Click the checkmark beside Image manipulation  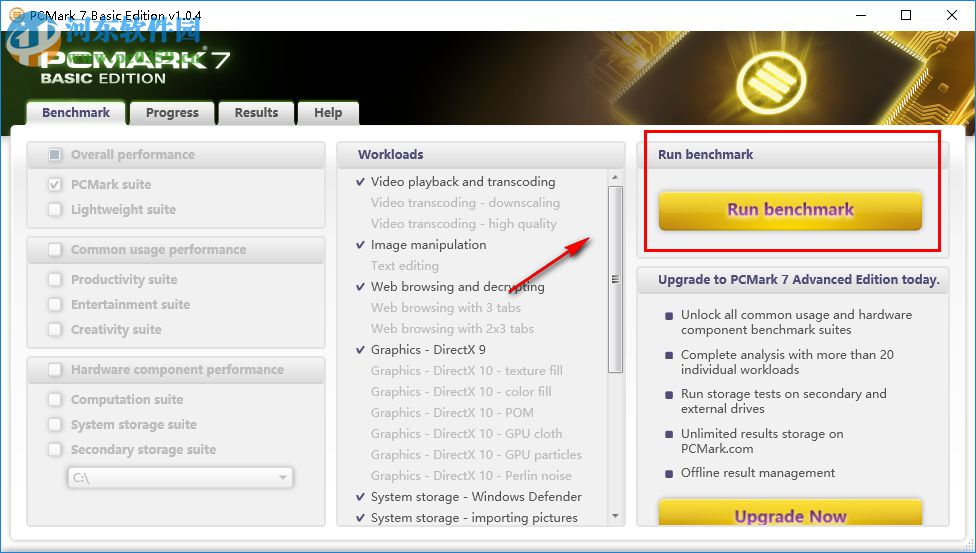[x=360, y=245]
